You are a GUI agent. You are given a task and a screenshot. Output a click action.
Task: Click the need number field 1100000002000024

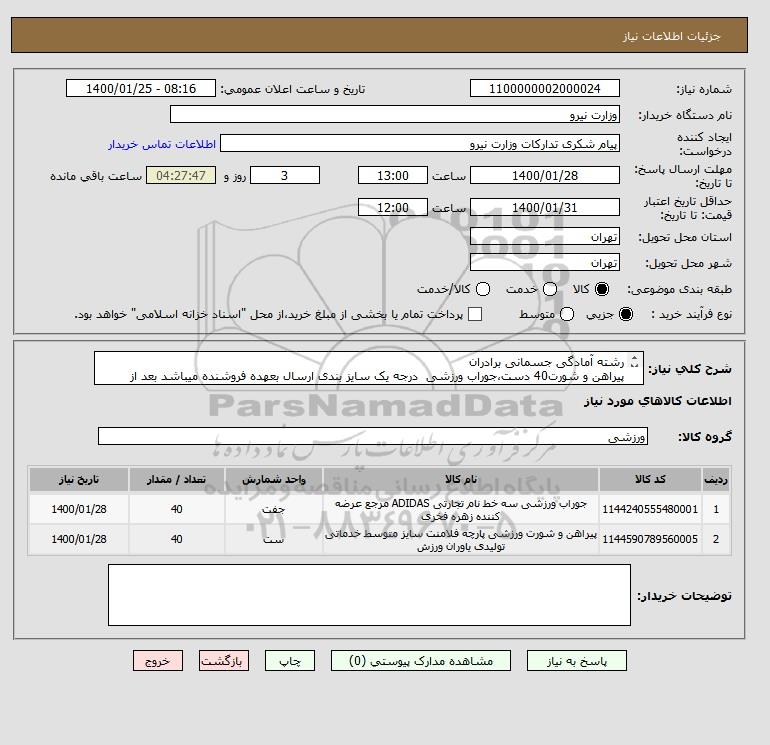coord(545,89)
